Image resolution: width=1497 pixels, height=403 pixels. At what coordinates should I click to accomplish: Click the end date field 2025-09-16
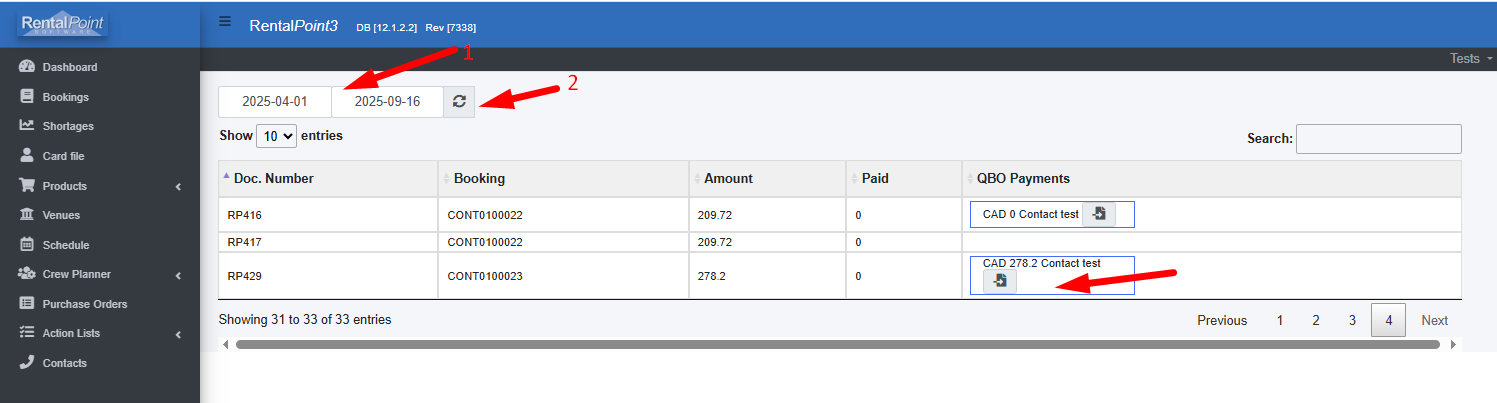pos(387,101)
